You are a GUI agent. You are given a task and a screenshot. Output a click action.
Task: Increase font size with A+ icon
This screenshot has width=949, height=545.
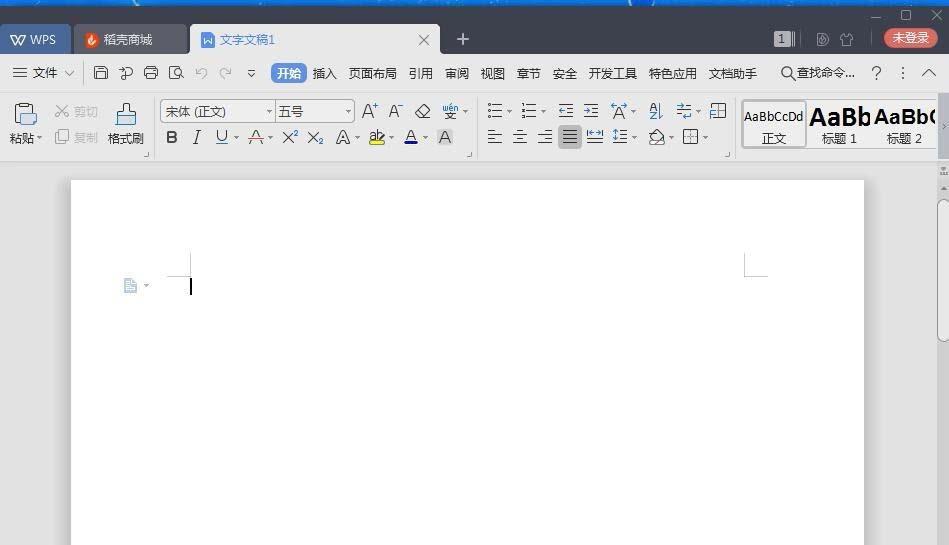click(369, 111)
